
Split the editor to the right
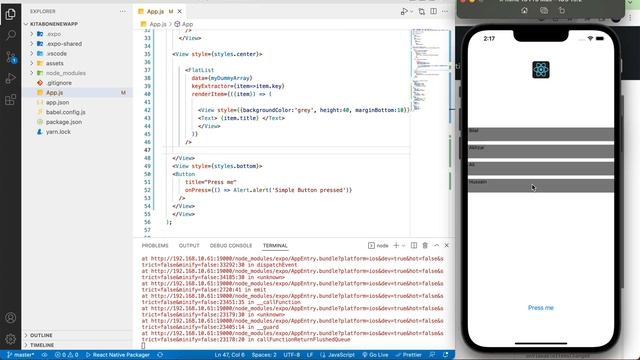pos(433,11)
